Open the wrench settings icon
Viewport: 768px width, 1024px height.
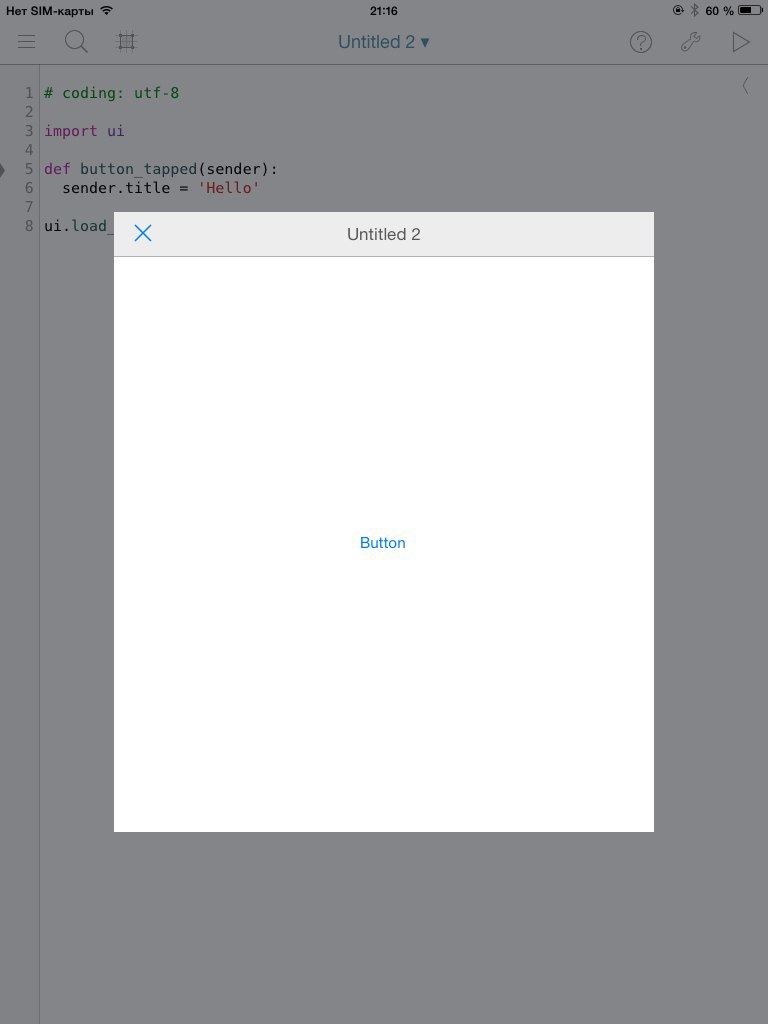pos(690,42)
